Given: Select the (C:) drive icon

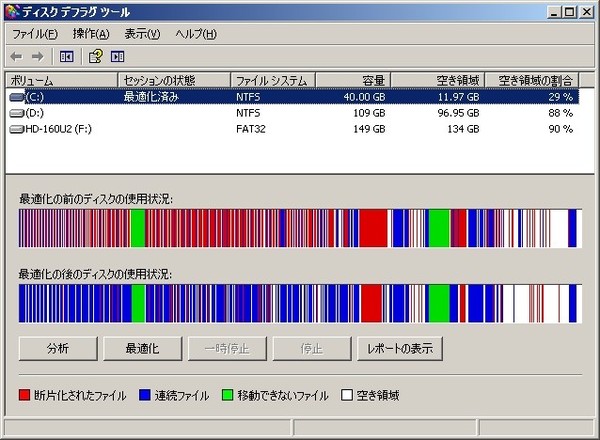Looking at the screenshot, I should pos(16,97).
